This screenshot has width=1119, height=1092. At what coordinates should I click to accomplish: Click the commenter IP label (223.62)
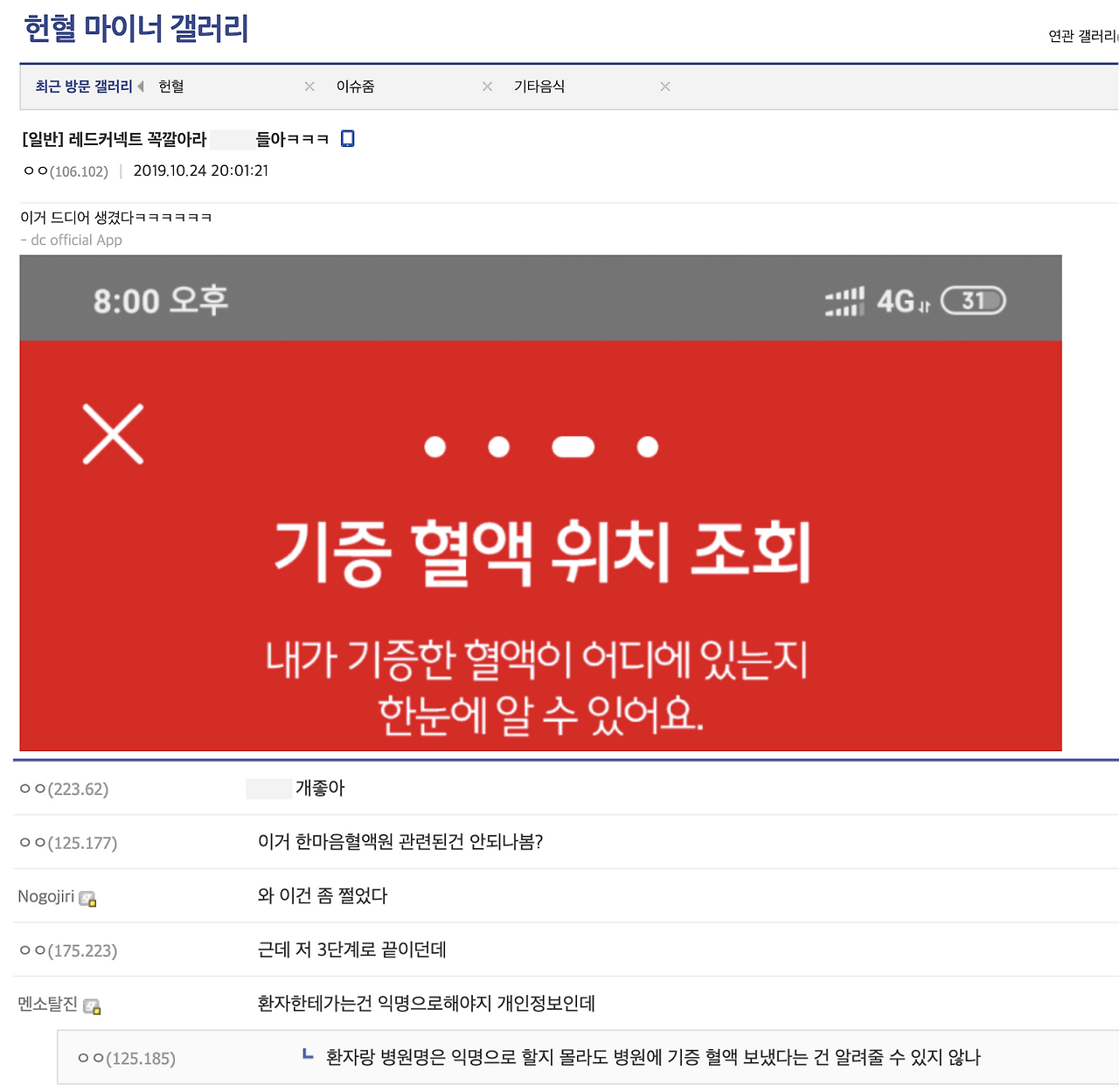click(x=65, y=788)
